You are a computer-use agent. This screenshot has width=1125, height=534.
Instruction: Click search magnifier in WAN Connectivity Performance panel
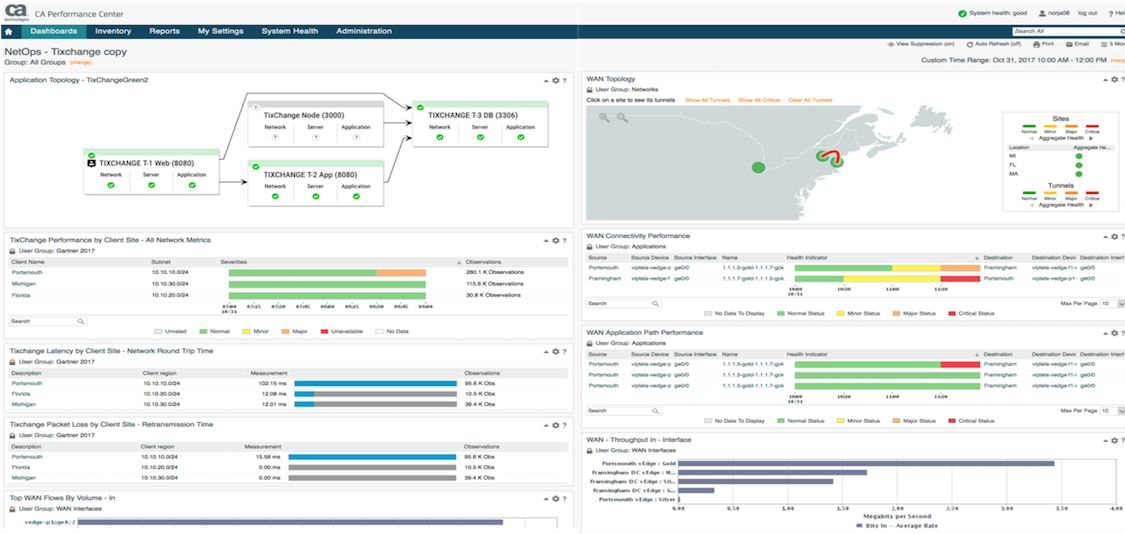[x=655, y=304]
